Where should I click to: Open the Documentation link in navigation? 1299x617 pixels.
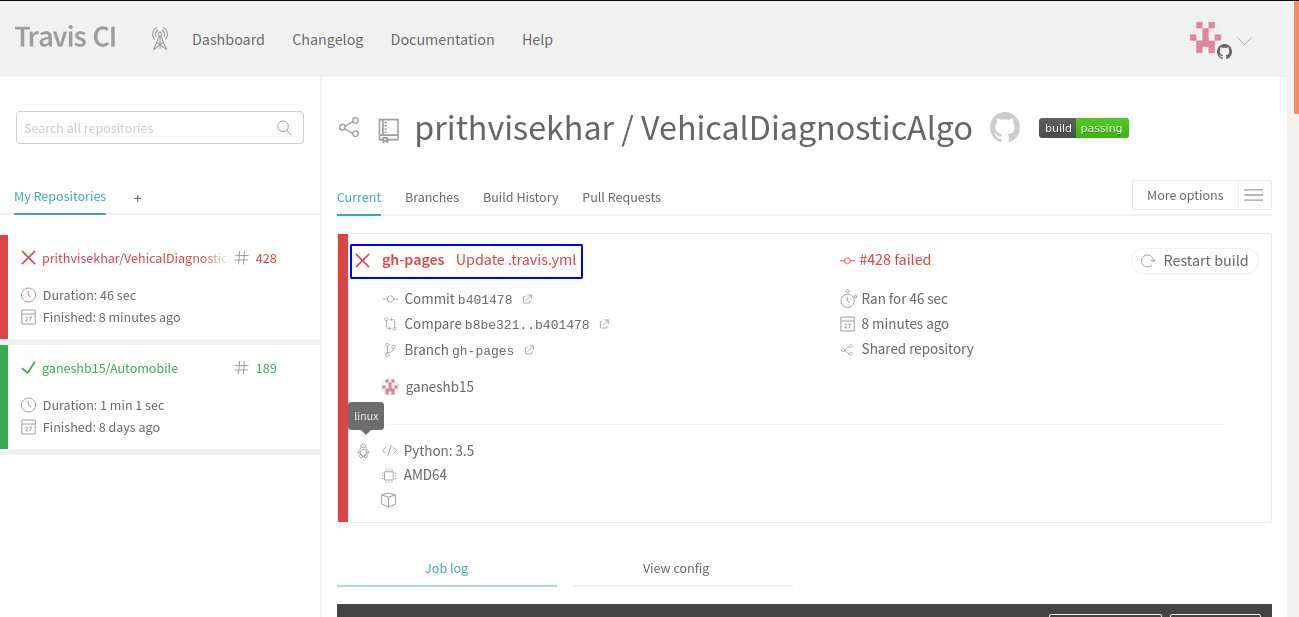pos(442,40)
